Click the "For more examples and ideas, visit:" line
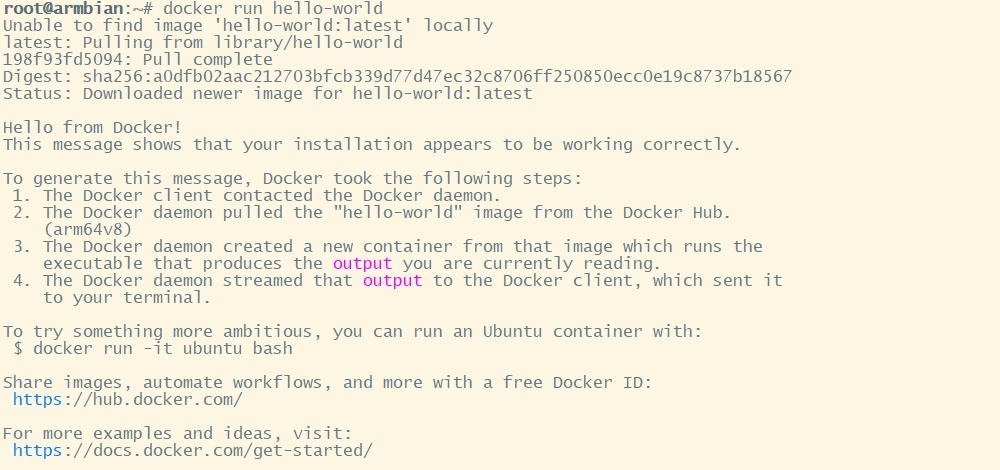This screenshot has width=1000, height=470. [x=177, y=433]
